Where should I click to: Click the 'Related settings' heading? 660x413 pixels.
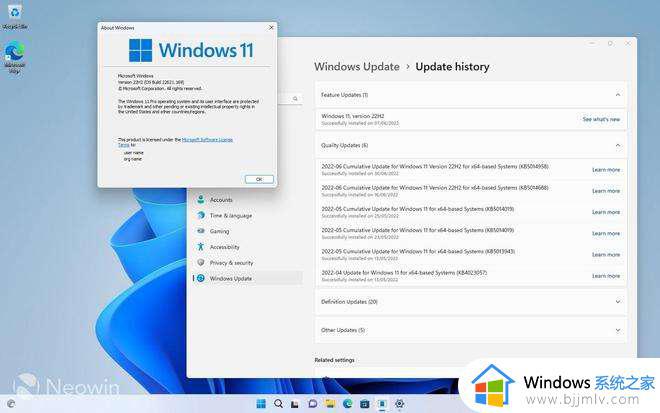335,360
